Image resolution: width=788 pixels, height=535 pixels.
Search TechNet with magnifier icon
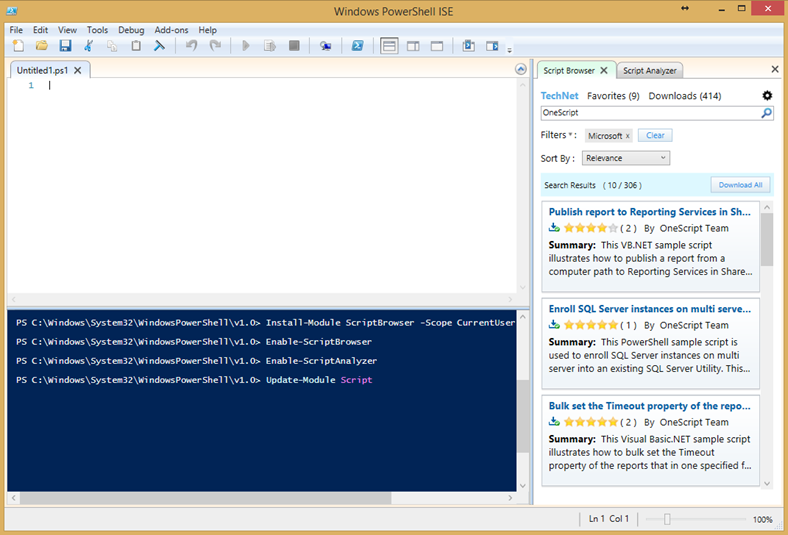766,113
